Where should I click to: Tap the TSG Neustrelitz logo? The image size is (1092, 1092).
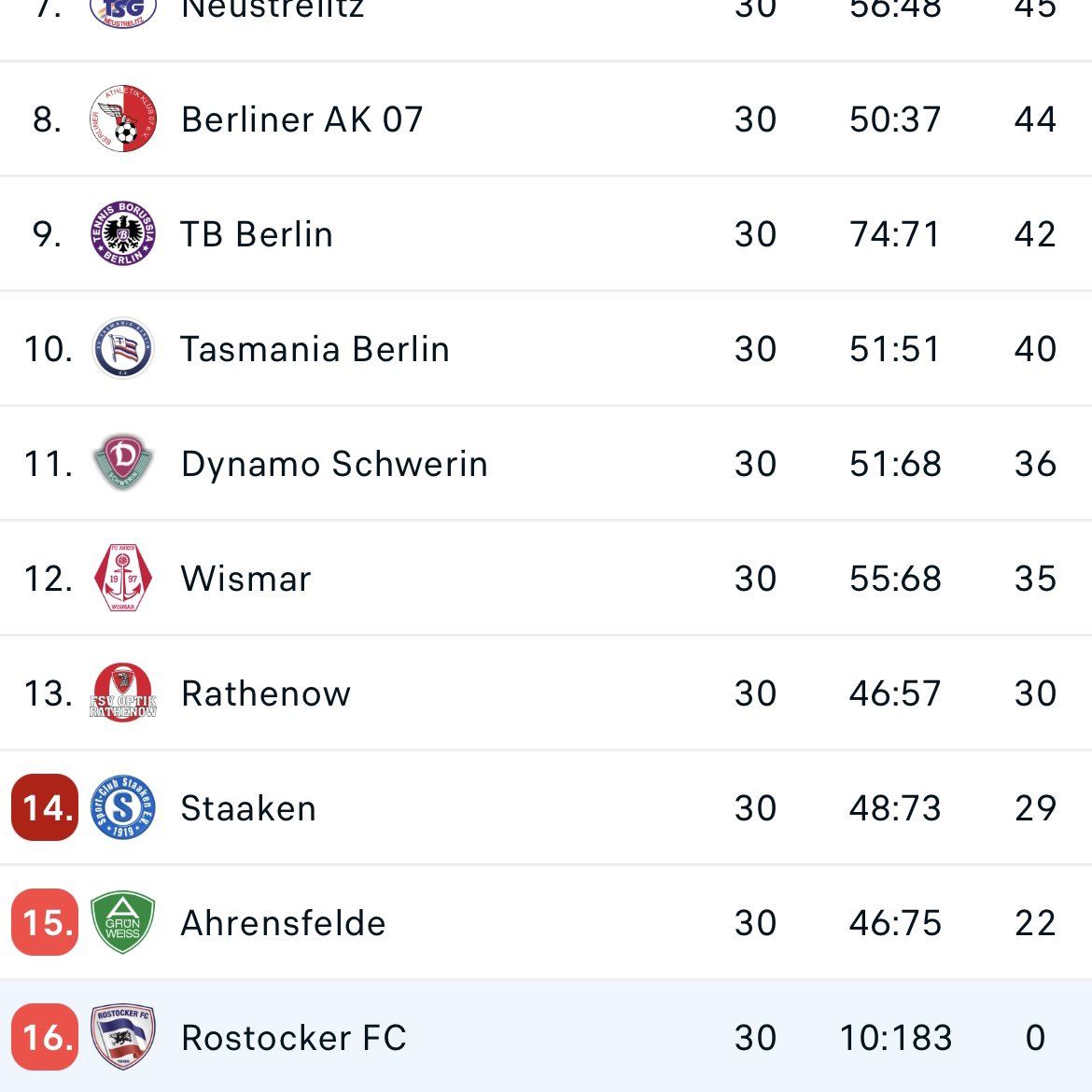[x=123, y=10]
